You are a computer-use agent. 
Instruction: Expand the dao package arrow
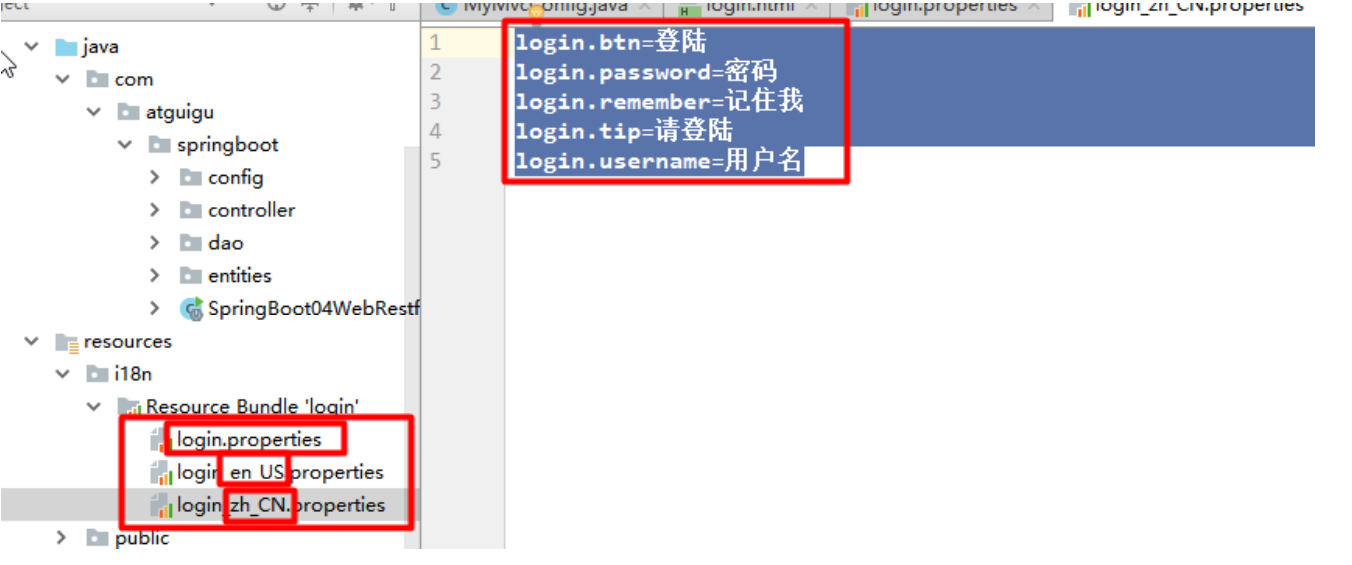155,243
